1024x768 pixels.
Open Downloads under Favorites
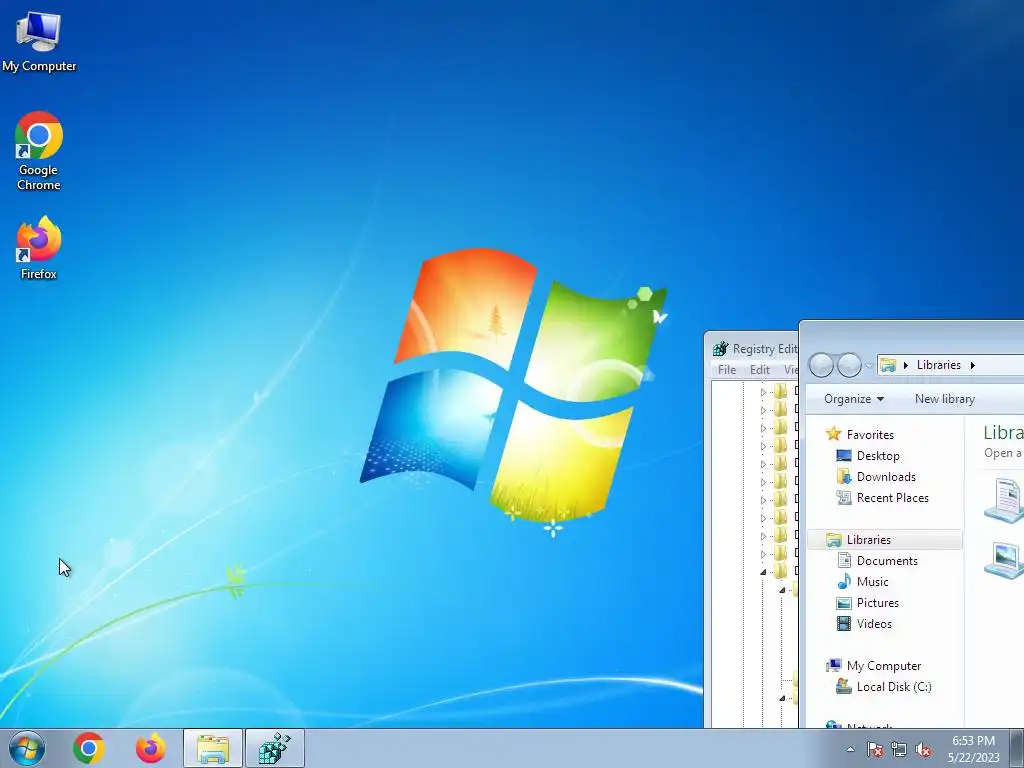tap(886, 477)
